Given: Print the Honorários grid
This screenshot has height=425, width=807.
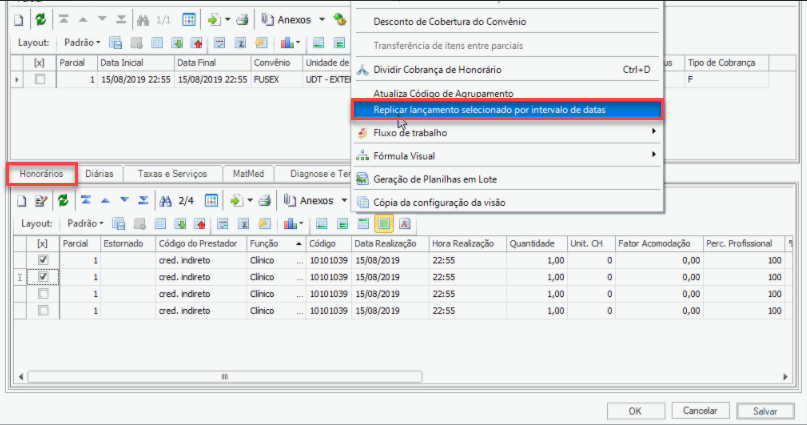Looking at the screenshot, I should 265,201.
